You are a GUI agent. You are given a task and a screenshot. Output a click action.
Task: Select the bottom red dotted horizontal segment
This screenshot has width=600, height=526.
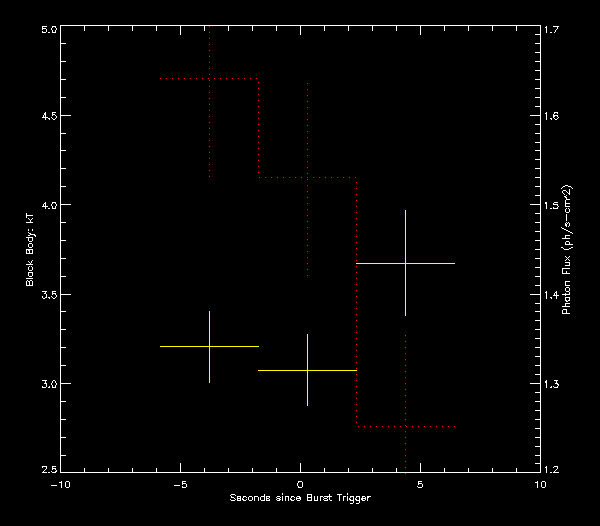(406, 426)
